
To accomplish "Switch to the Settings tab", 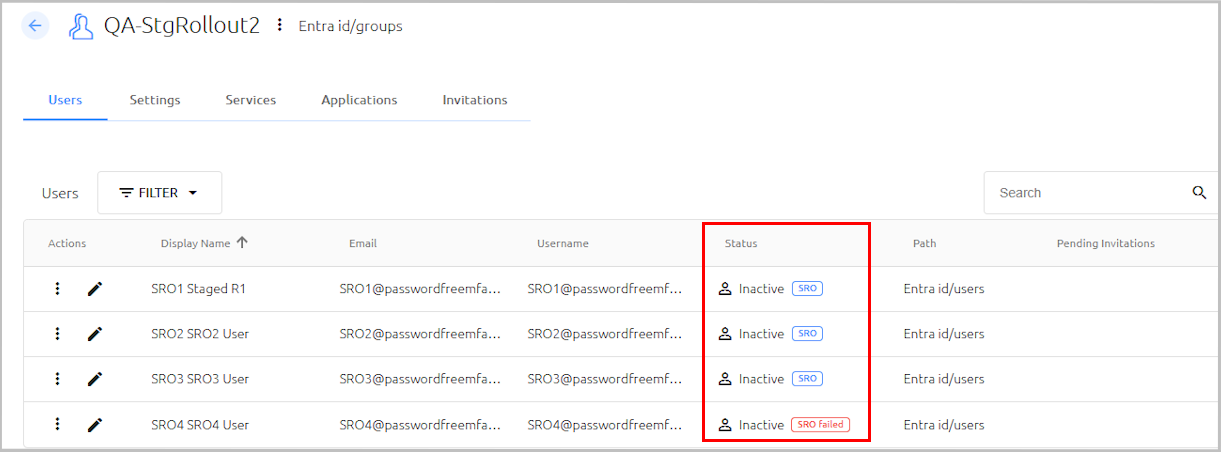I will (x=155, y=100).
